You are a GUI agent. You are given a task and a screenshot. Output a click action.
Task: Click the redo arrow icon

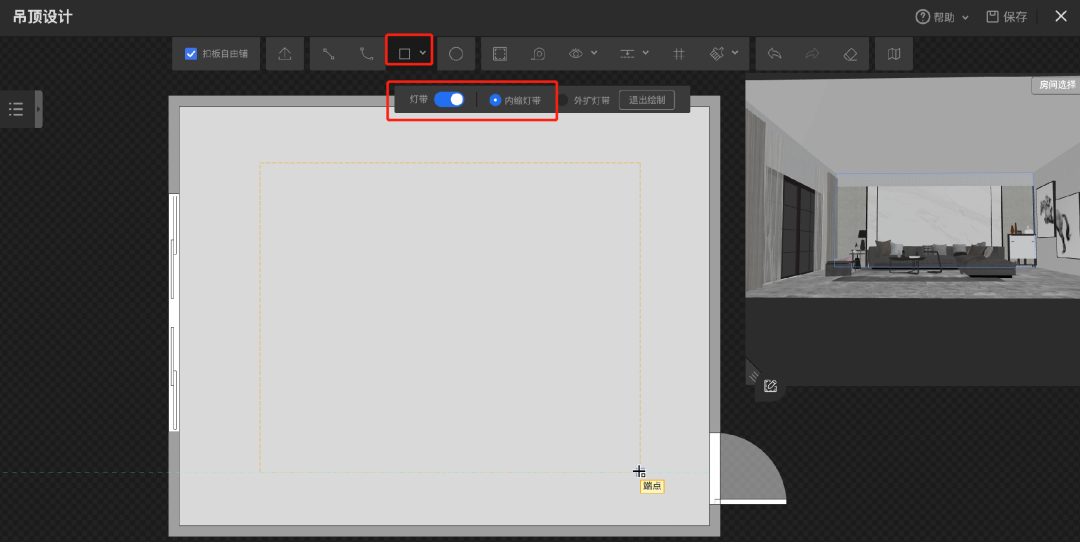(812, 54)
